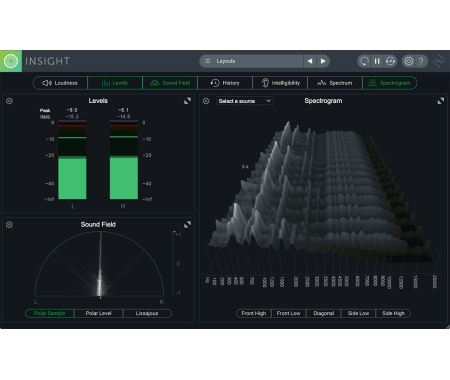The image size is (450, 380).
Task: Toggle the Intelligibility module tab
Action: pyautogui.click(x=280, y=83)
